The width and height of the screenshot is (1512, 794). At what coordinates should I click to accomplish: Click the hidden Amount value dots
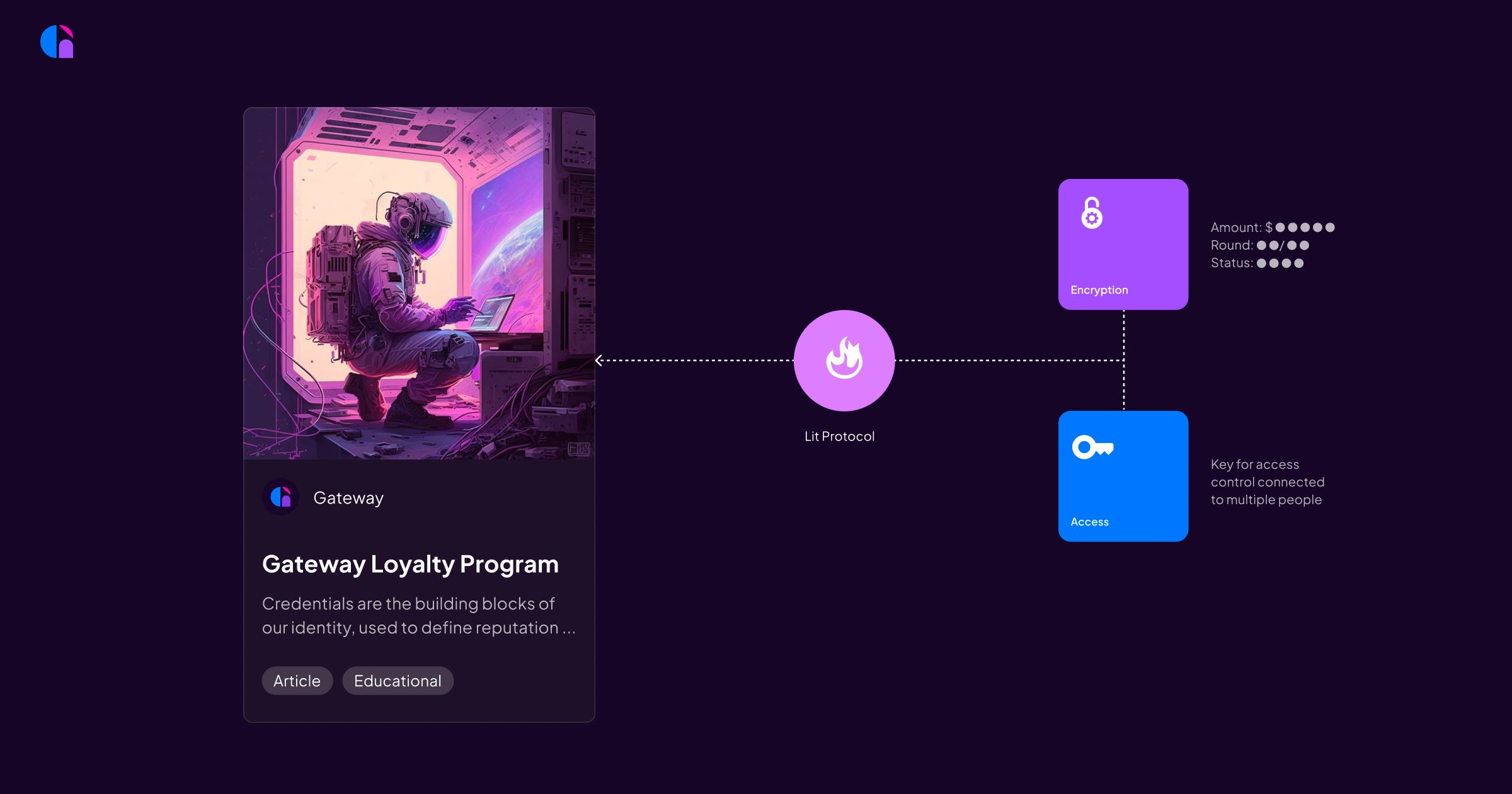pos(1305,227)
